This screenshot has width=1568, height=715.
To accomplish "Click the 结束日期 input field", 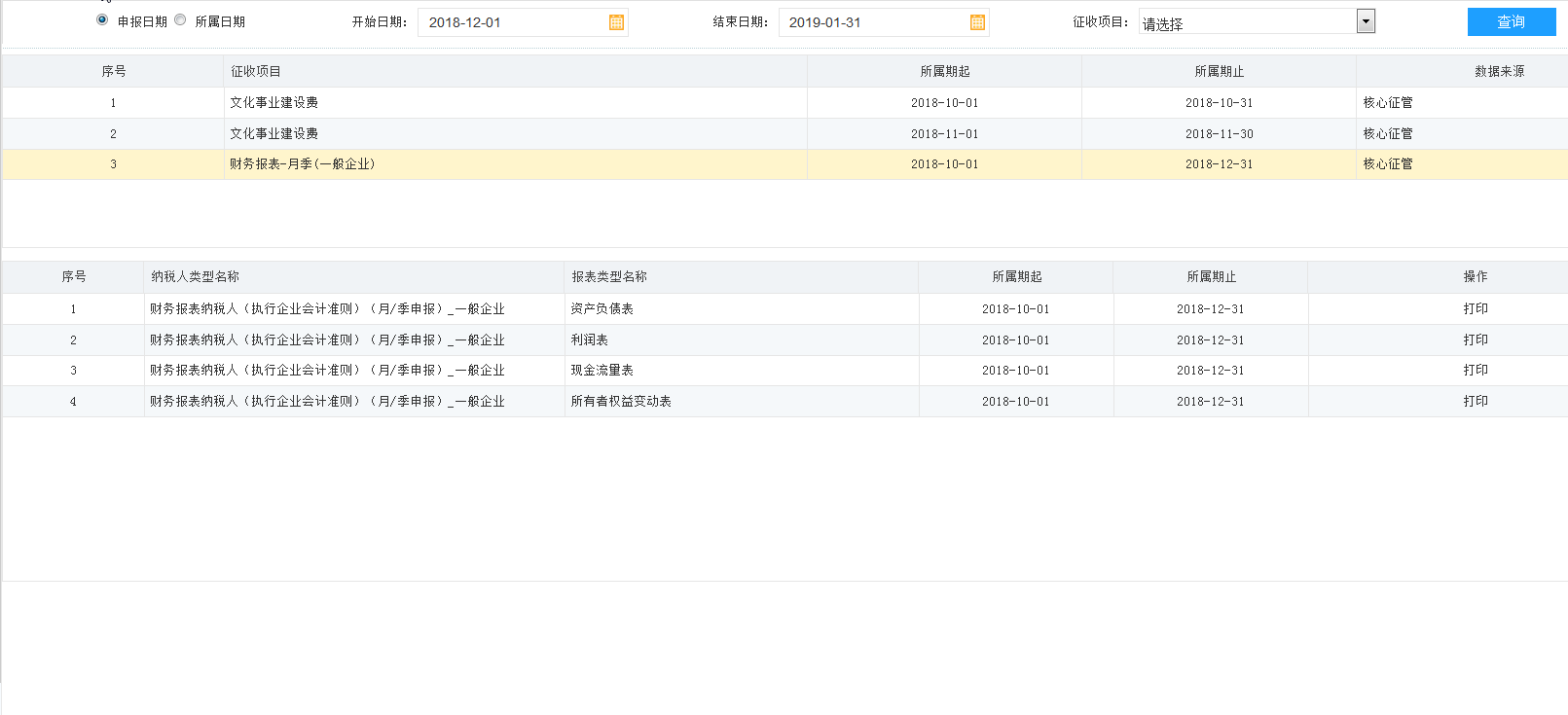I will (872, 22).
